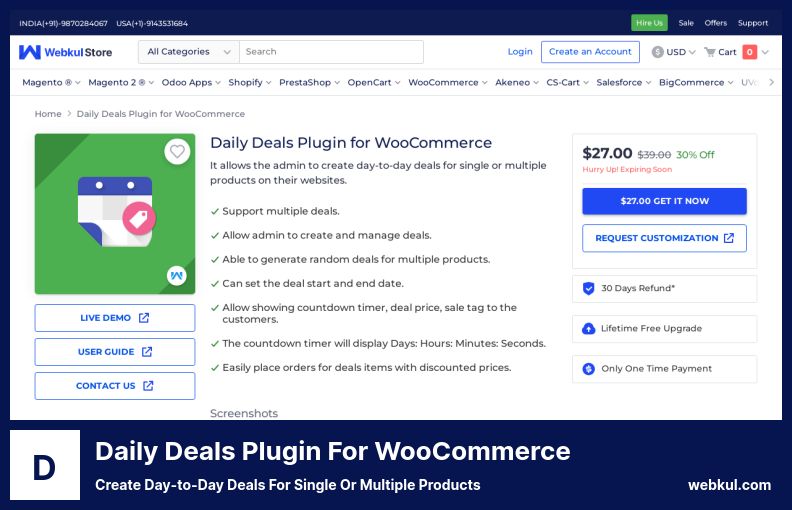Click the Request Customization button
This screenshot has height=510, width=792.
pos(664,238)
